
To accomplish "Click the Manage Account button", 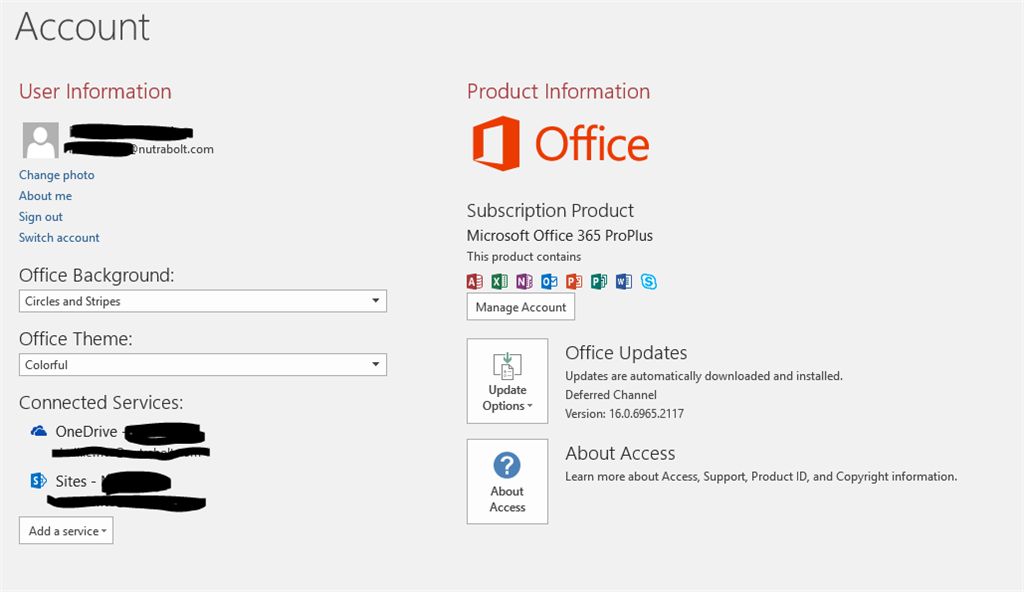I will pyautogui.click(x=520, y=307).
